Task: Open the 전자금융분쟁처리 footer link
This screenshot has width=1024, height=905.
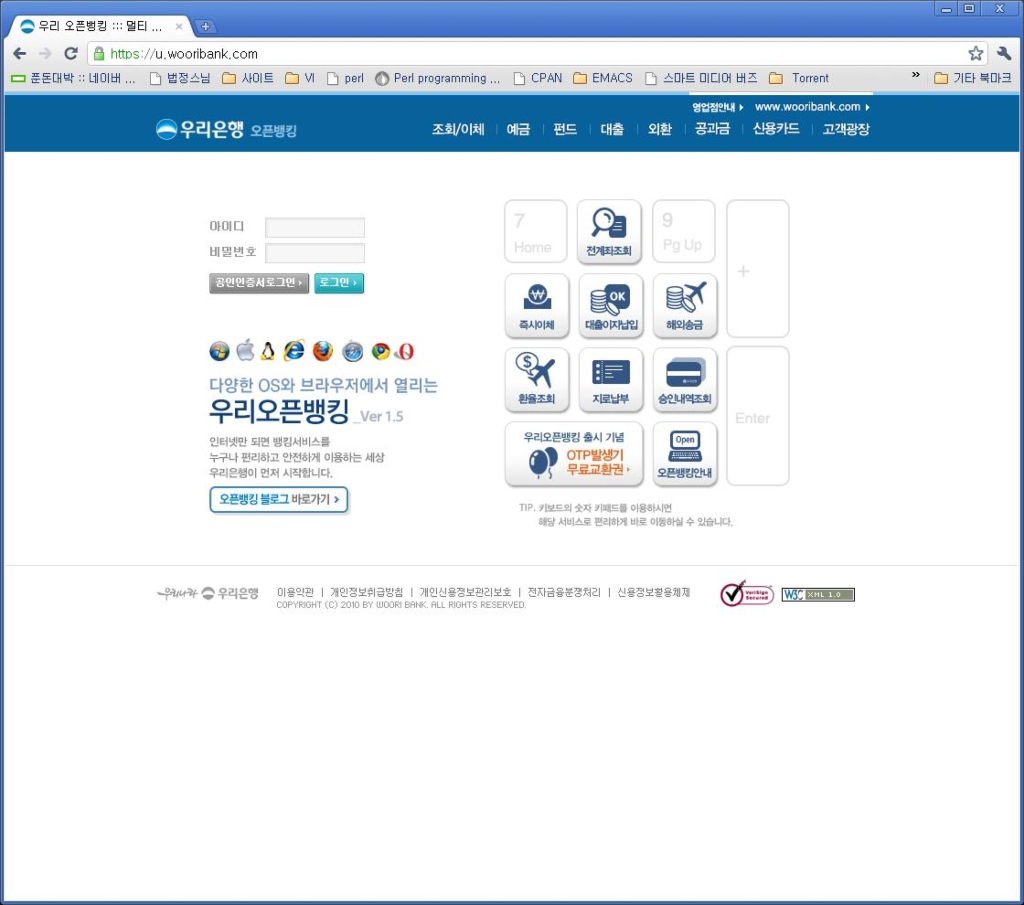Action: [564, 592]
